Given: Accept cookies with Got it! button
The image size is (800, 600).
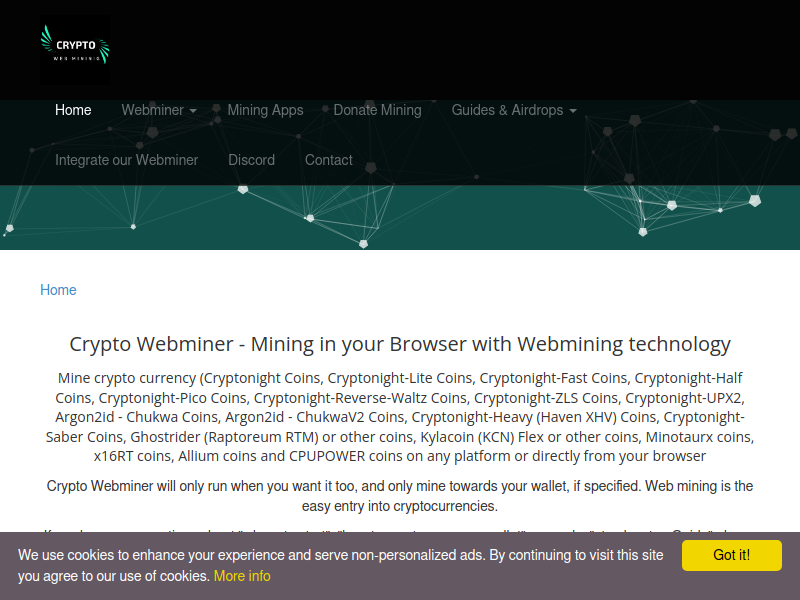Looking at the screenshot, I should 732,555.
